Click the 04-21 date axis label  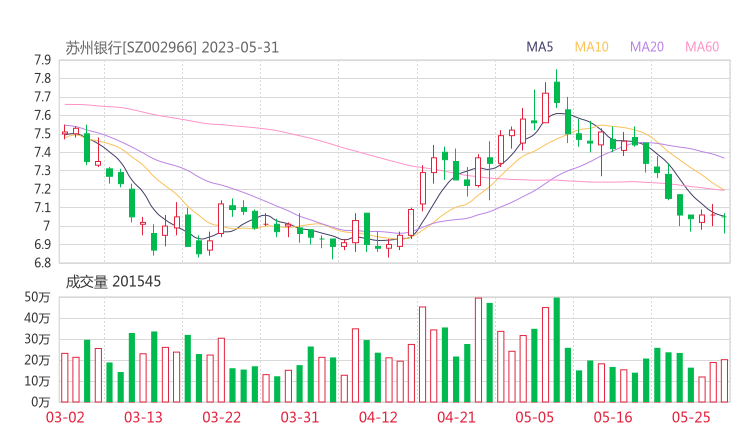coord(456,417)
